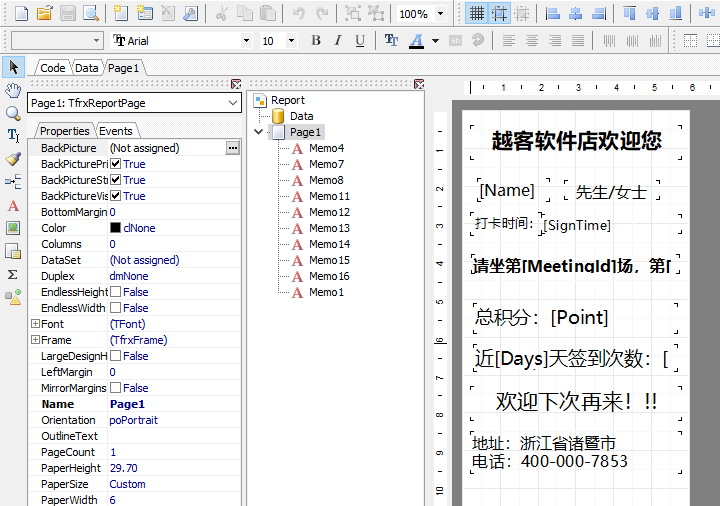Click the BackPicture ellipsis button
Image resolution: width=720 pixels, height=506 pixels.
[x=232, y=148]
